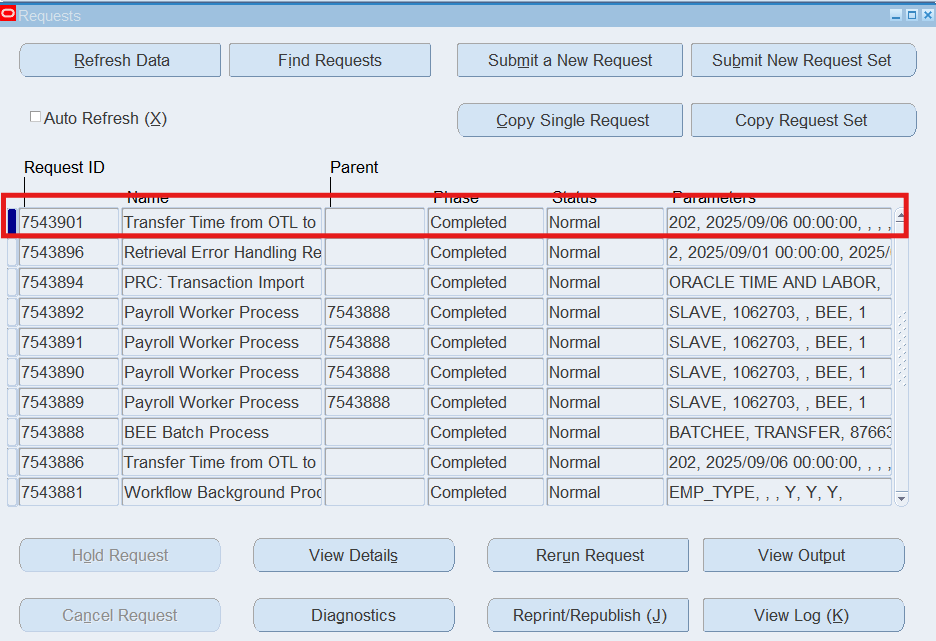
Task: Click Submit New Request Set button
Action: (x=802, y=60)
